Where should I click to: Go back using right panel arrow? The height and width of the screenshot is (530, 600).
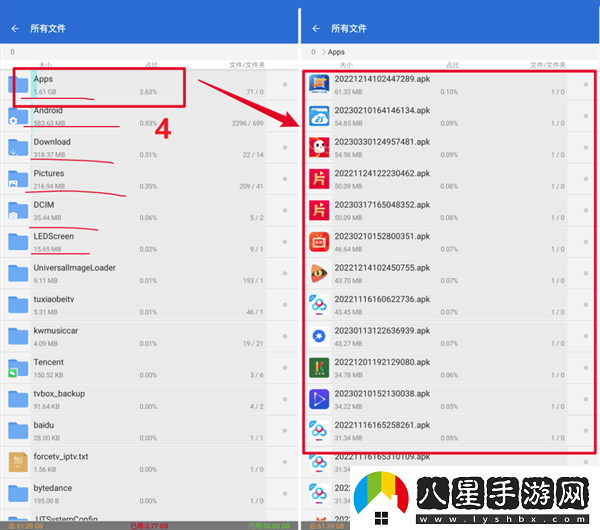point(316,28)
